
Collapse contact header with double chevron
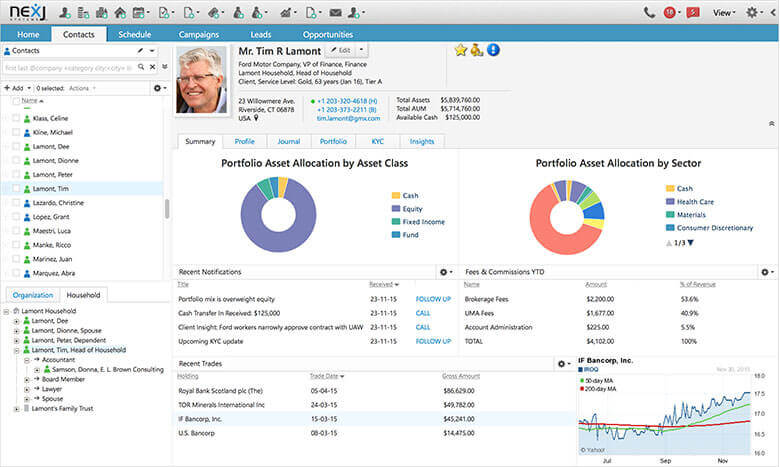click(x=772, y=123)
